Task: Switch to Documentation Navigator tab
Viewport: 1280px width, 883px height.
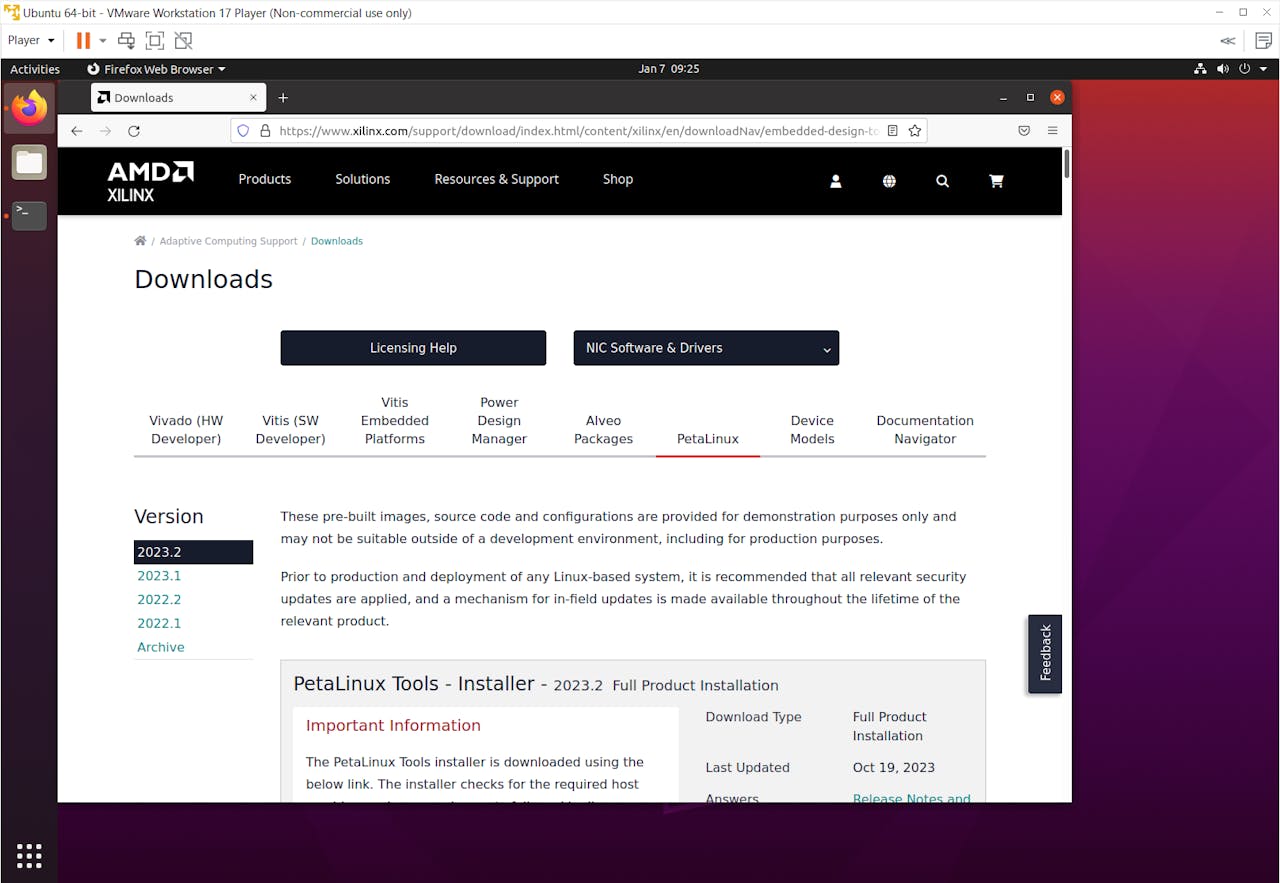Action: tap(925, 430)
